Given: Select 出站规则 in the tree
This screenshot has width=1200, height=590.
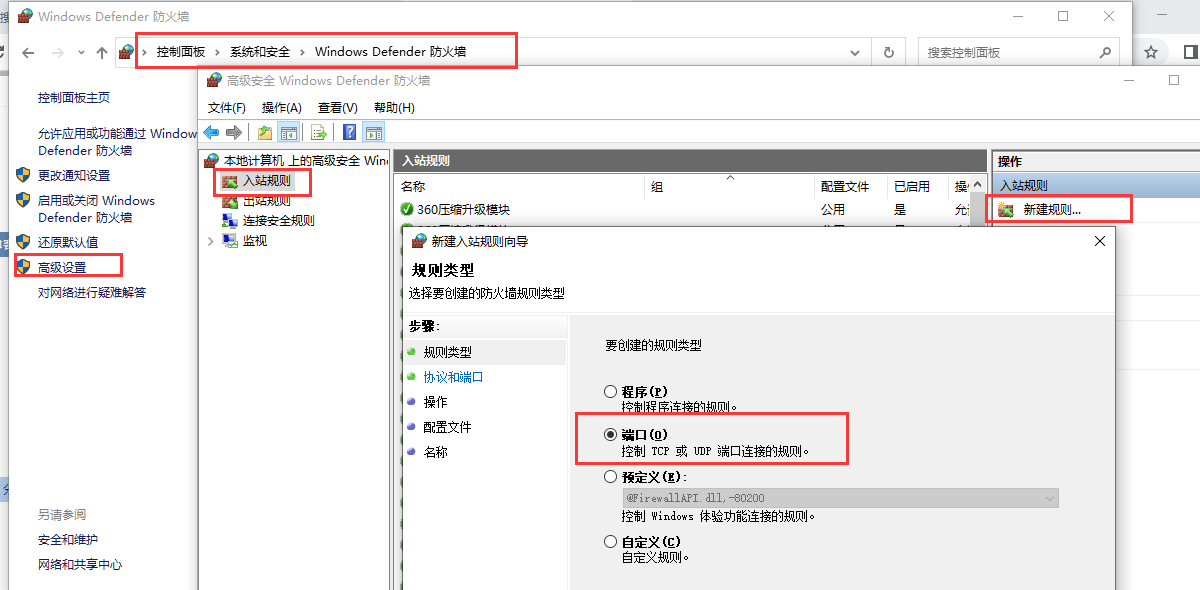Looking at the screenshot, I should coord(267,201).
